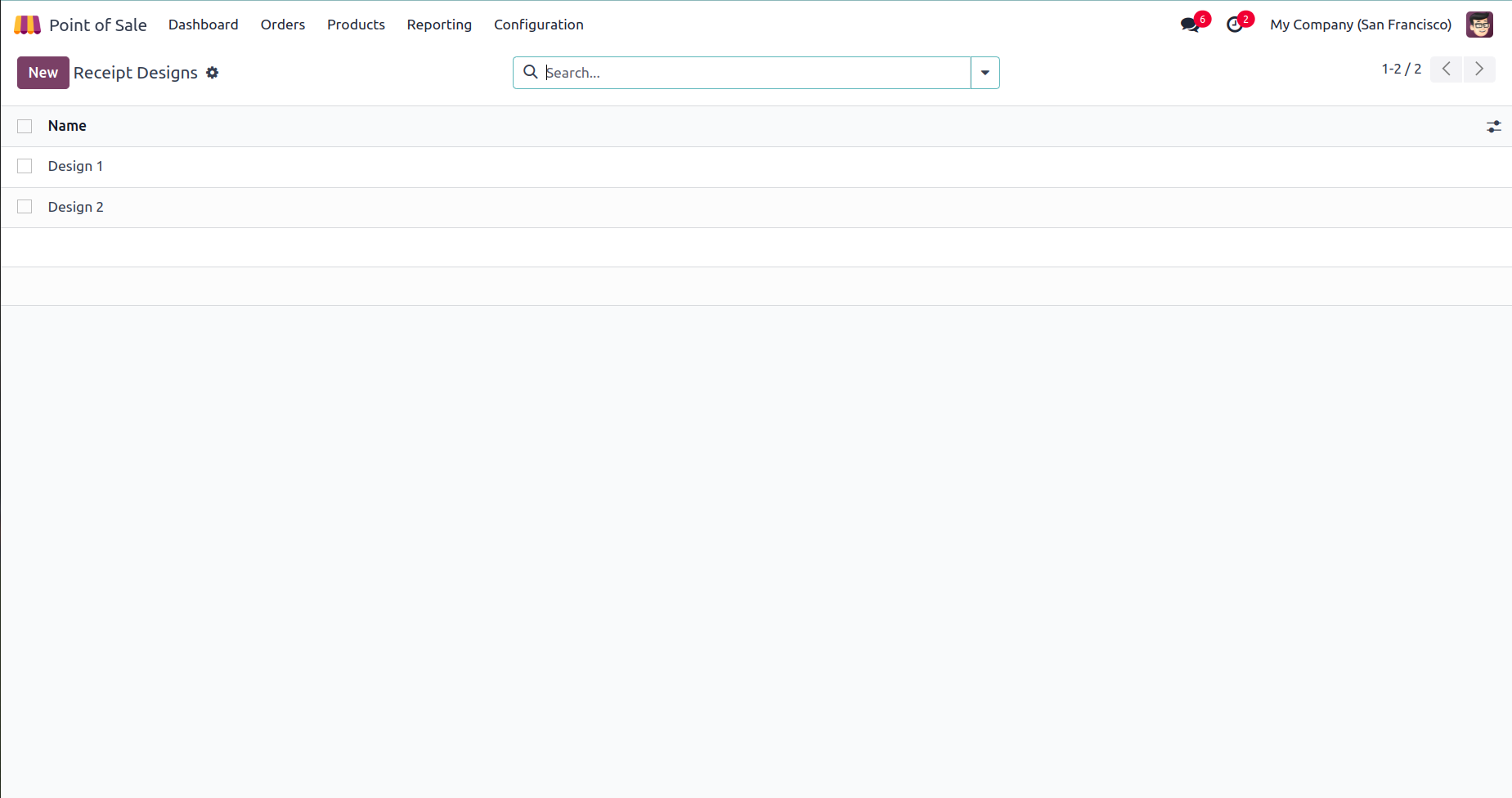1512x798 pixels.
Task: Open the Point of Sale app icon
Action: [x=27, y=25]
